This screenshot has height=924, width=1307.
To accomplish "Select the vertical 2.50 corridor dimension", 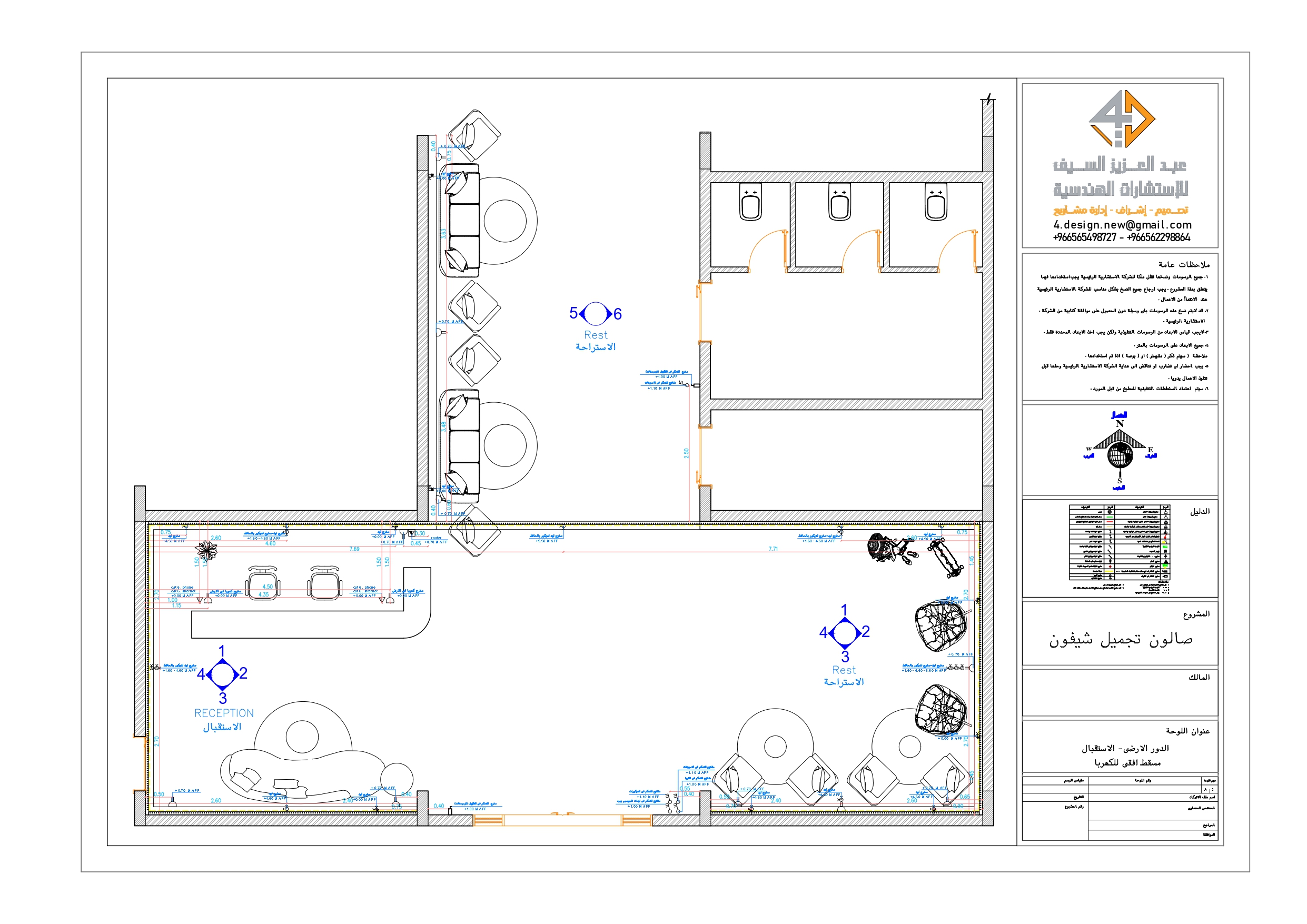I will tap(687, 454).
